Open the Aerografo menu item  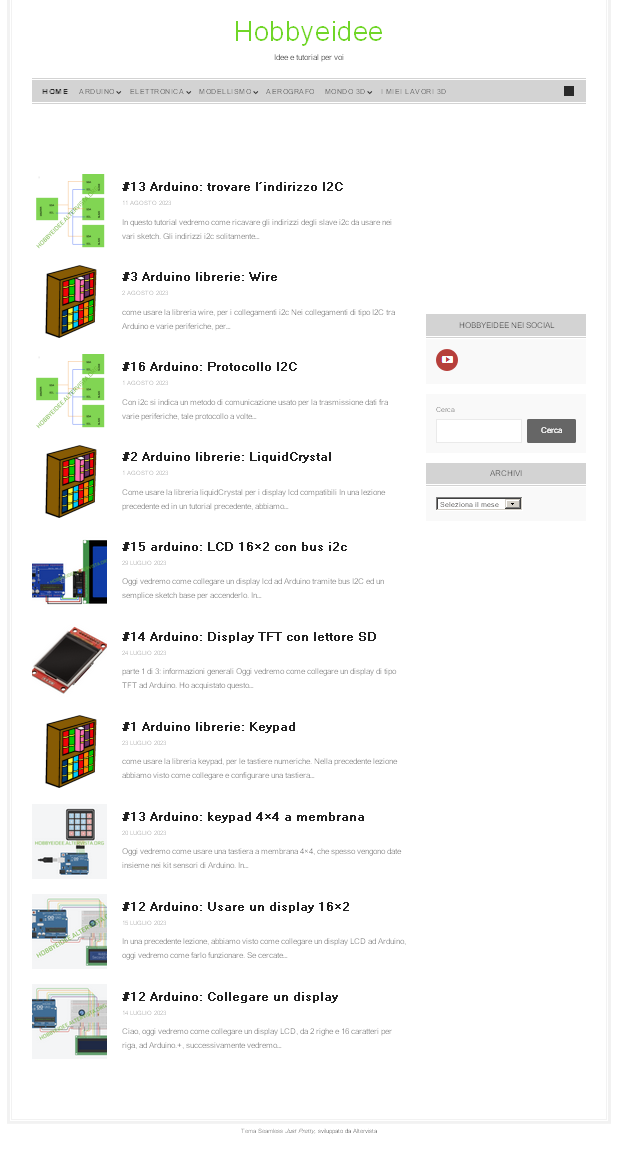coord(290,92)
